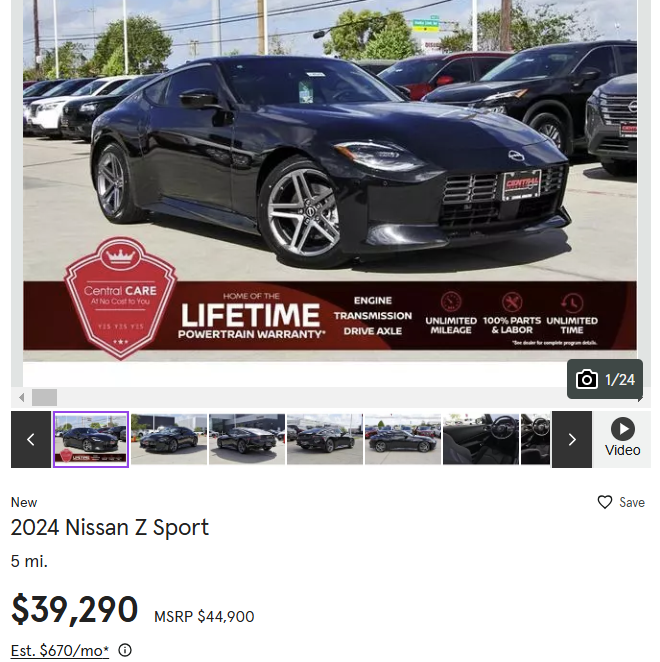Image resolution: width=660 pixels, height=662 pixels.
Task: Click the Save text label
Action: 632,502
